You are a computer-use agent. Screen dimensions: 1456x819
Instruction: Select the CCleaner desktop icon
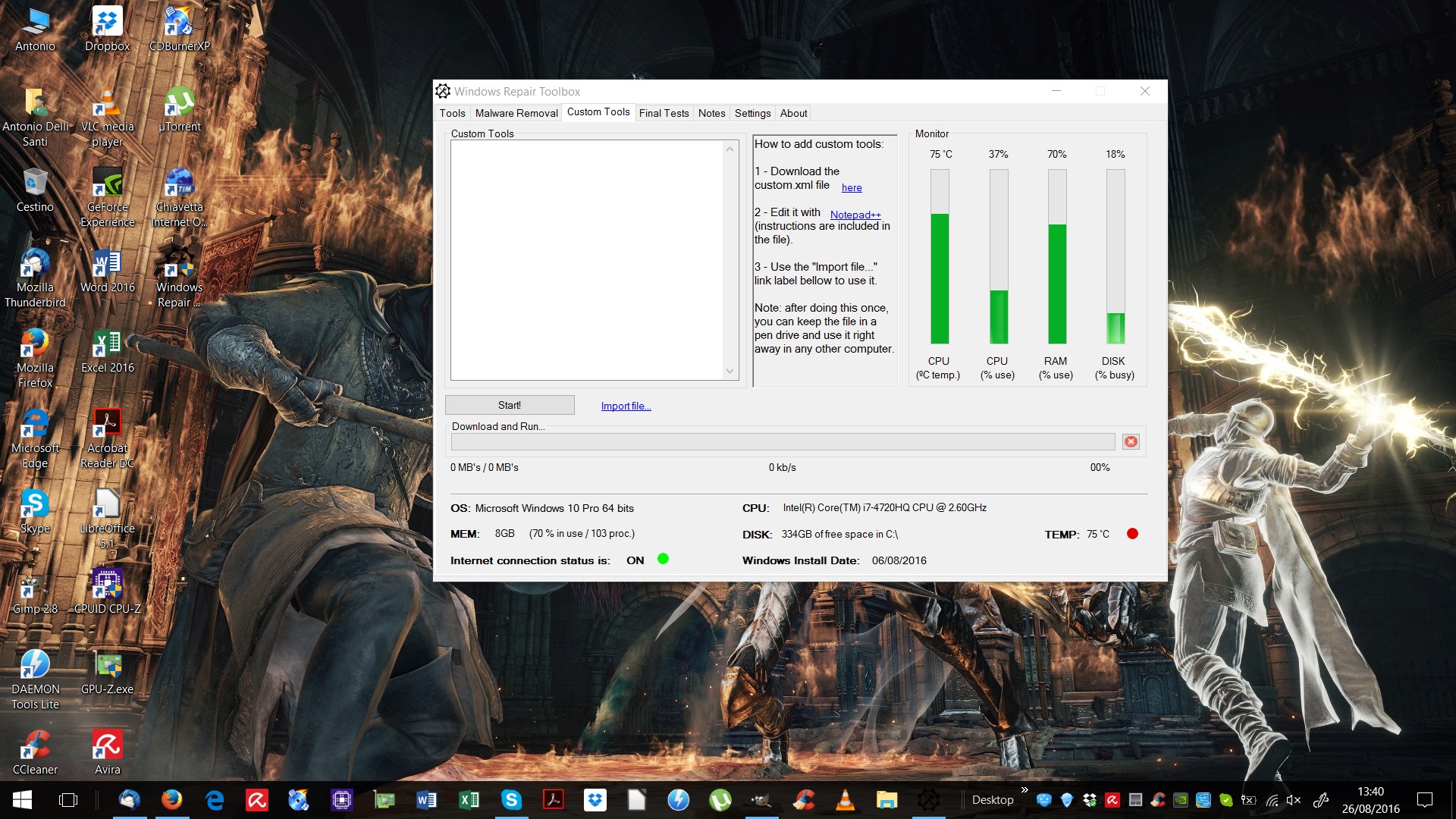[35, 753]
